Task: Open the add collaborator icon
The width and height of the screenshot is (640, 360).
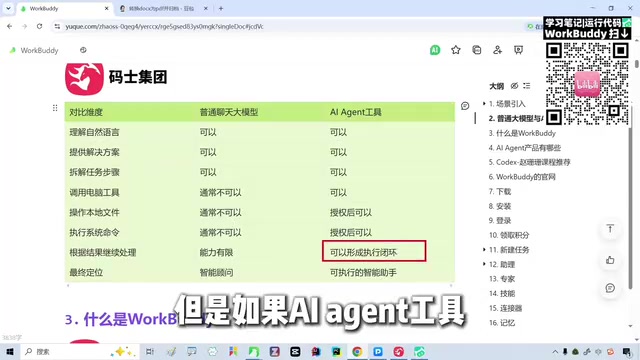Action: (x=497, y=50)
